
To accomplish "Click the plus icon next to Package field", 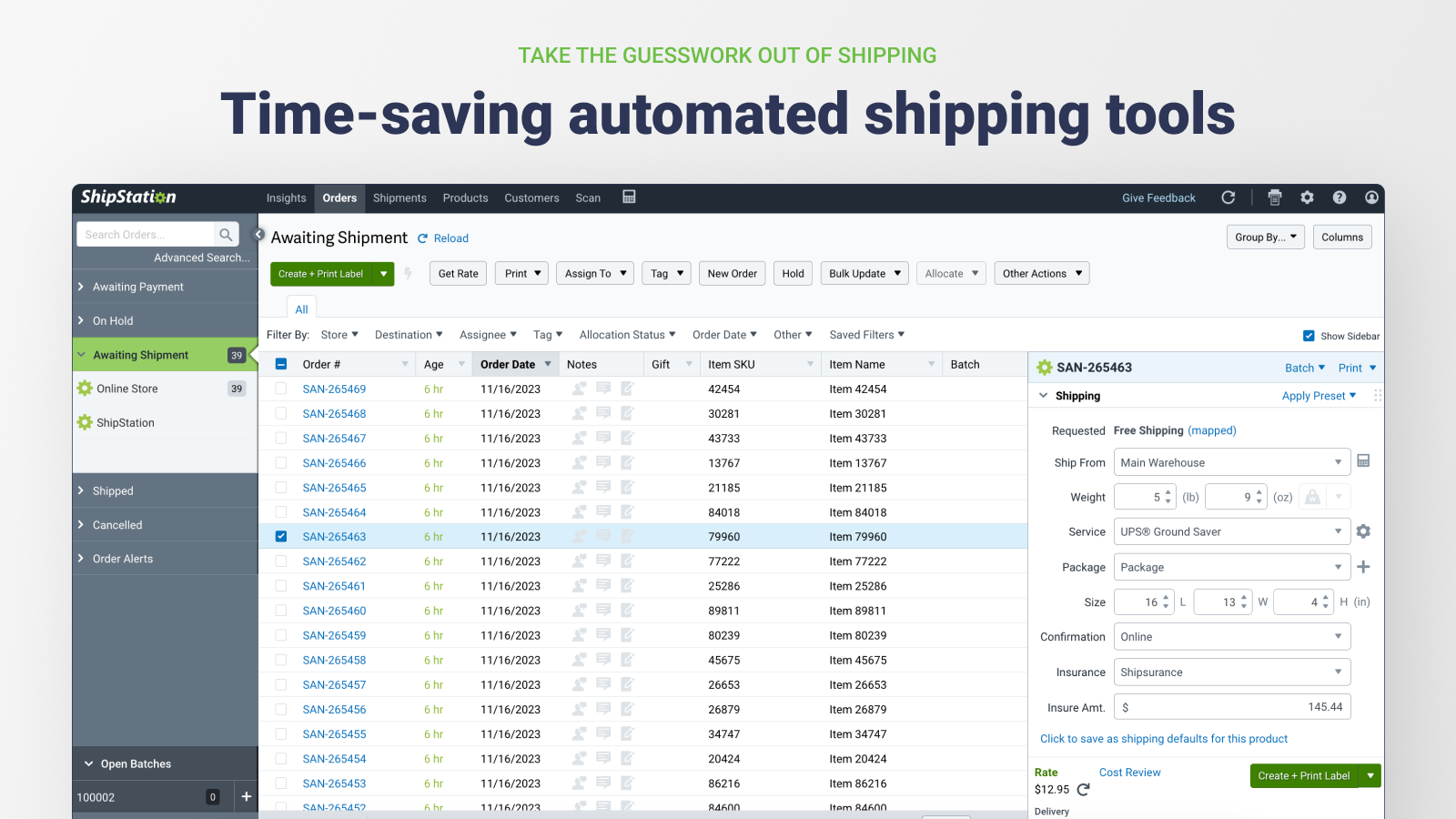I will (1363, 566).
